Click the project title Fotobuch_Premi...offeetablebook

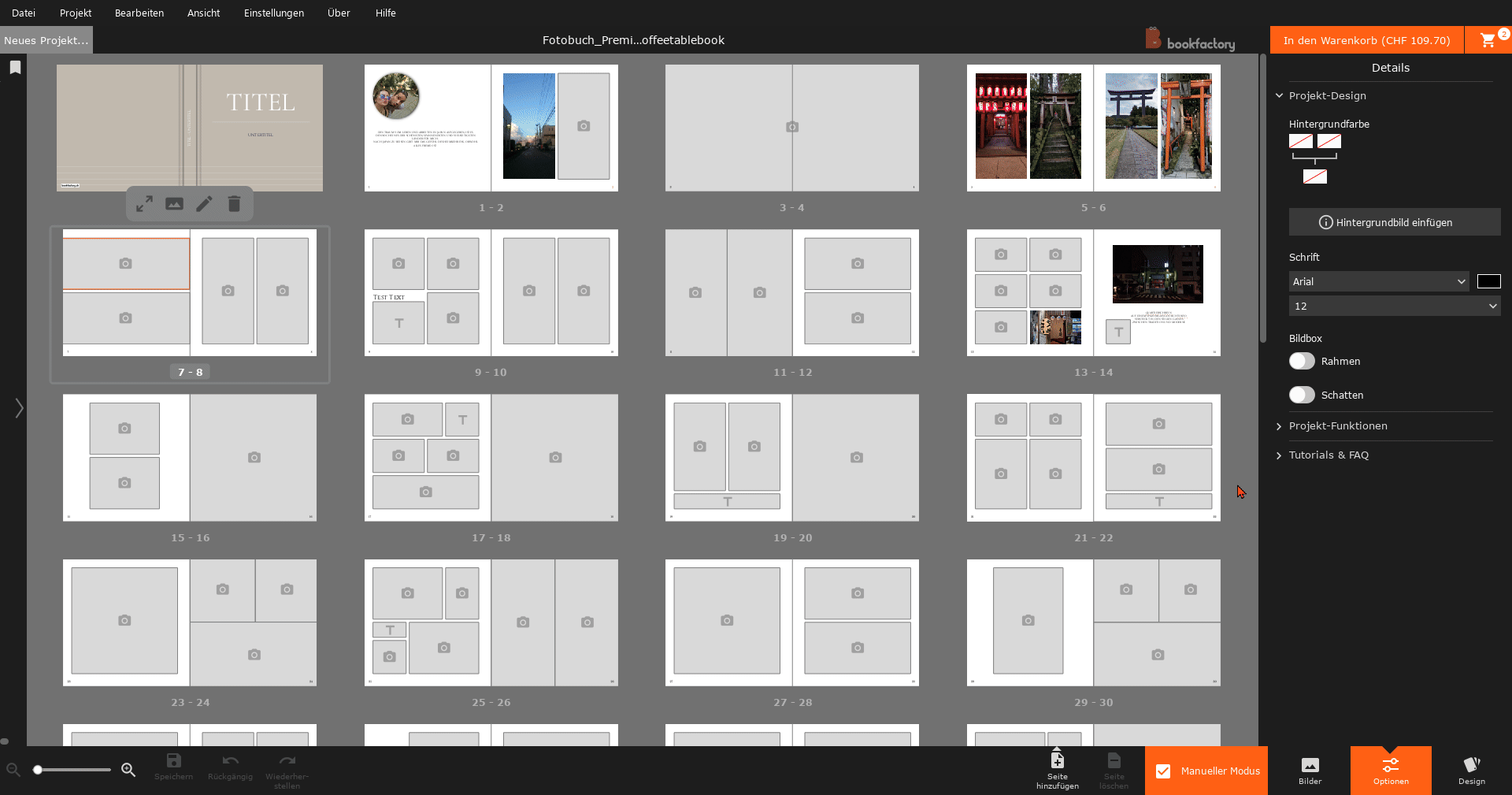[x=633, y=40]
